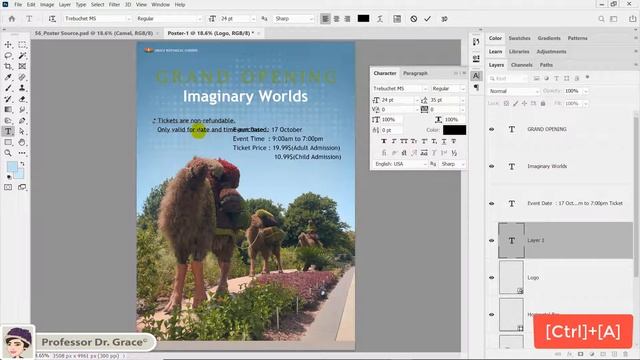Cancel current text edits
Viewport: 640px width, 360px height.
point(413,19)
